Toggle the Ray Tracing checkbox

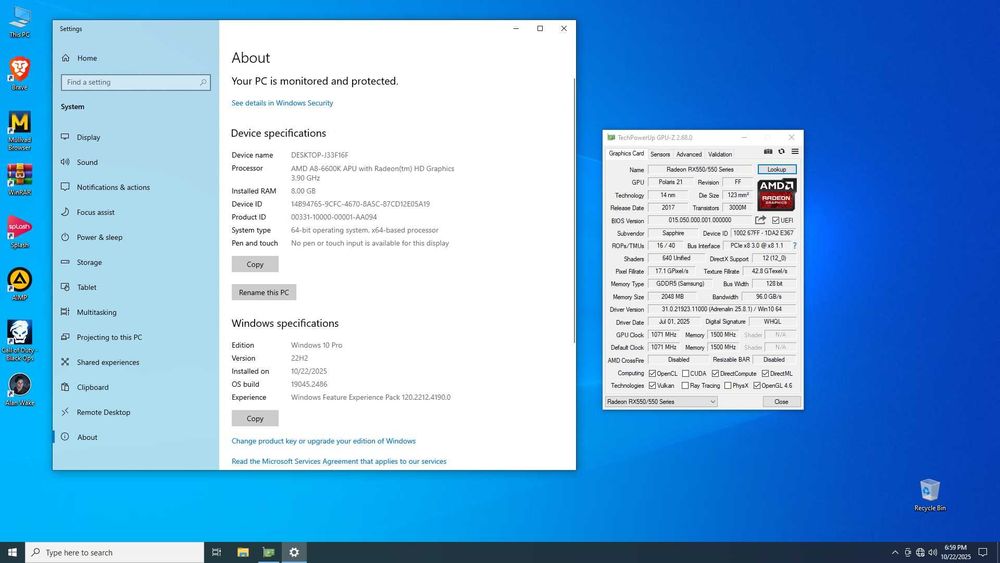click(x=685, y=386)
